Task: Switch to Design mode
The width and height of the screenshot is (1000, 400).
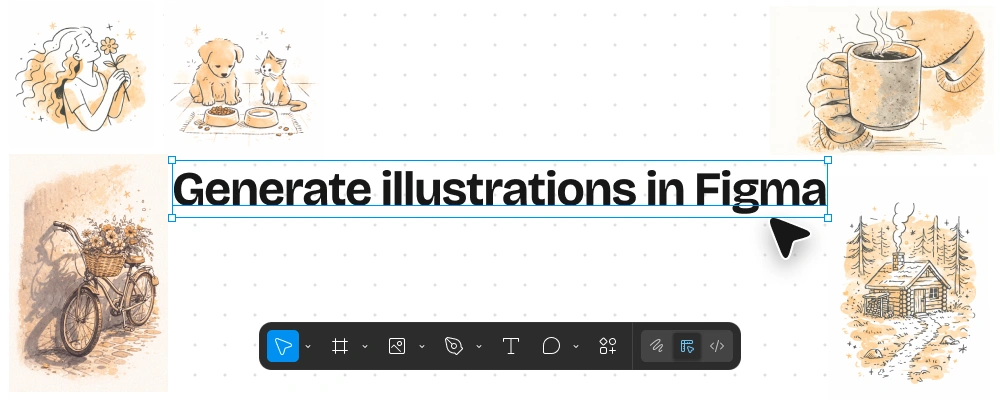Action: [687, 346]
